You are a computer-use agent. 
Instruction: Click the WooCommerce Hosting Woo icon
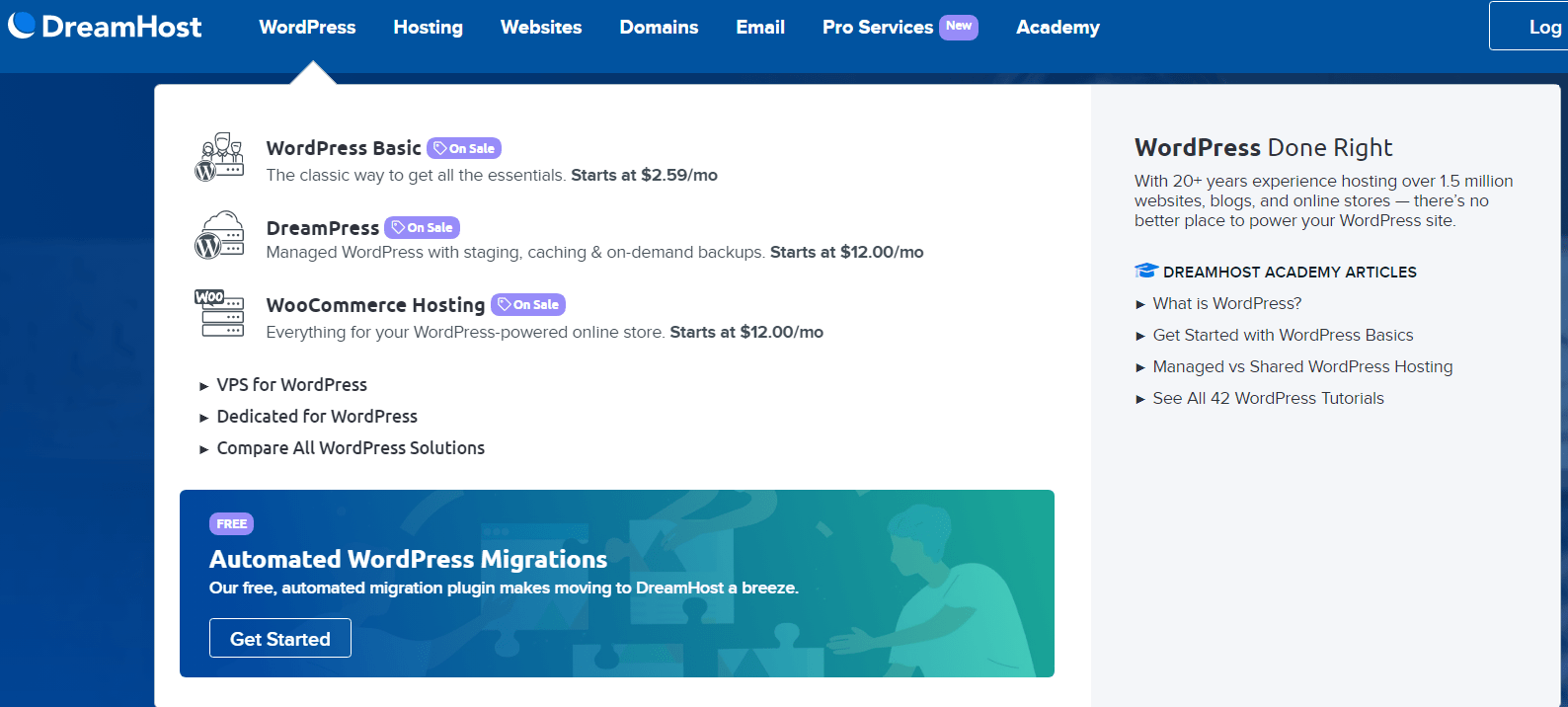pyautogui.click(x=219, y=312)
